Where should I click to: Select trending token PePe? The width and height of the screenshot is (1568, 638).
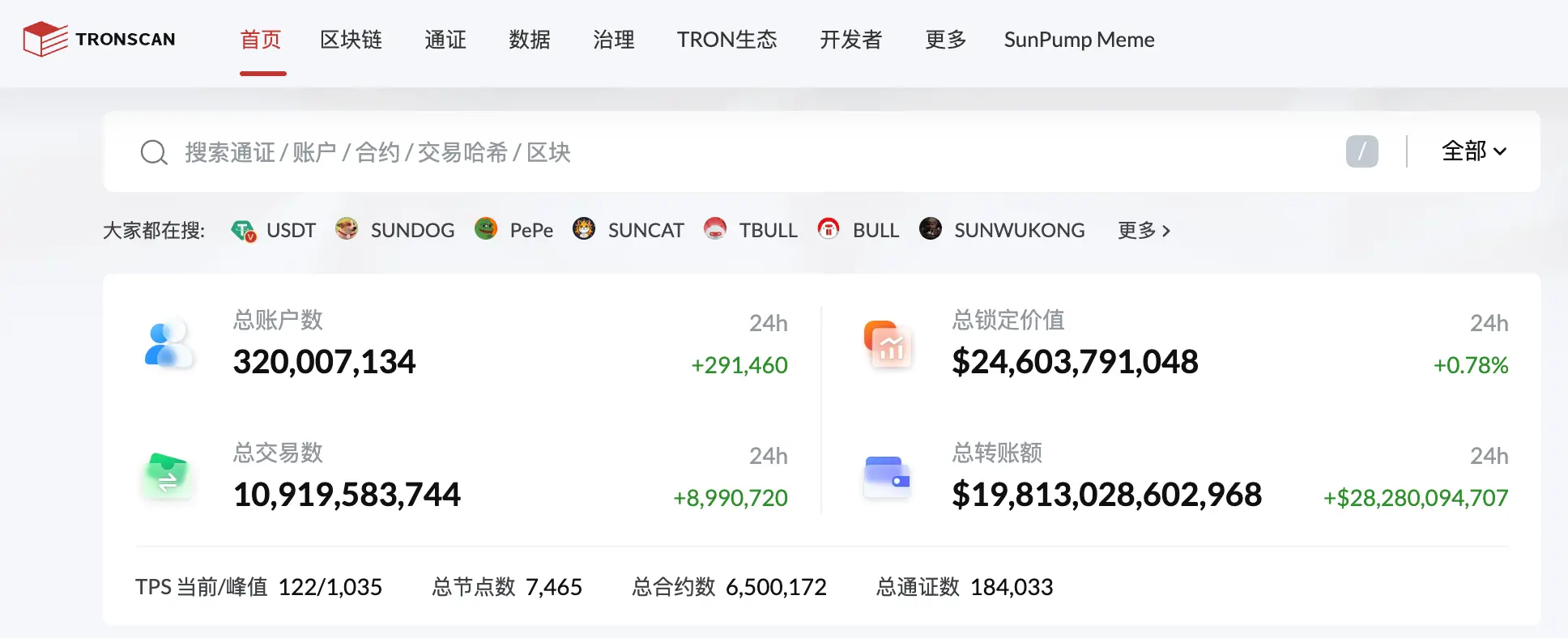[x=531, y=231]
